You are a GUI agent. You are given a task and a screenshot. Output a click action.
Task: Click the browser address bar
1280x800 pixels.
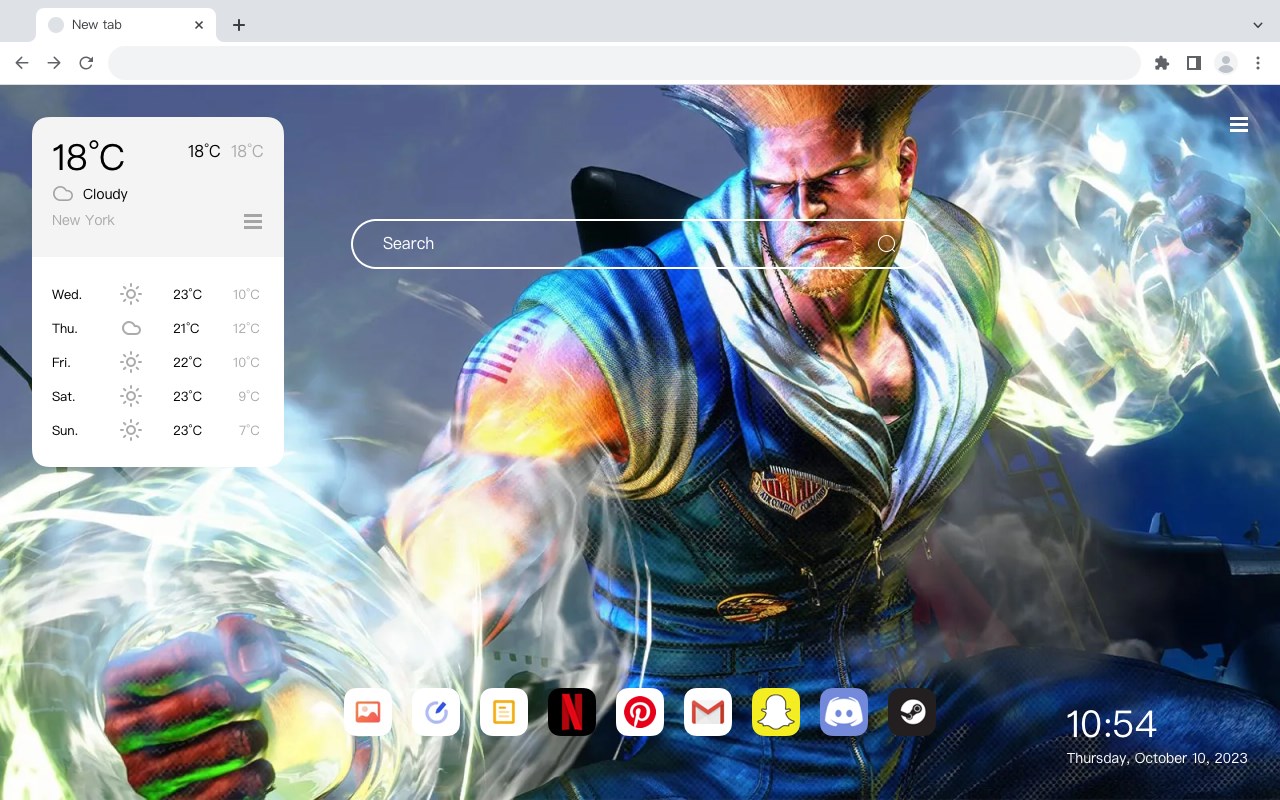click(624, 63)
